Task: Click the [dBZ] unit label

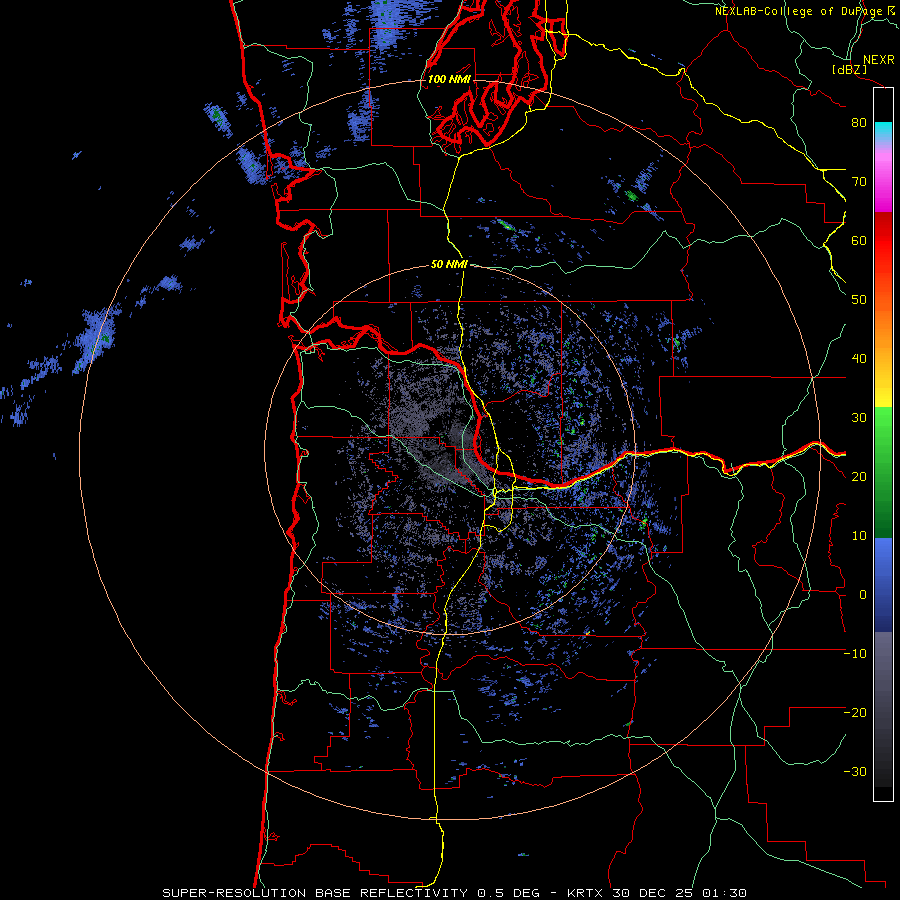Action: (849, 69)
